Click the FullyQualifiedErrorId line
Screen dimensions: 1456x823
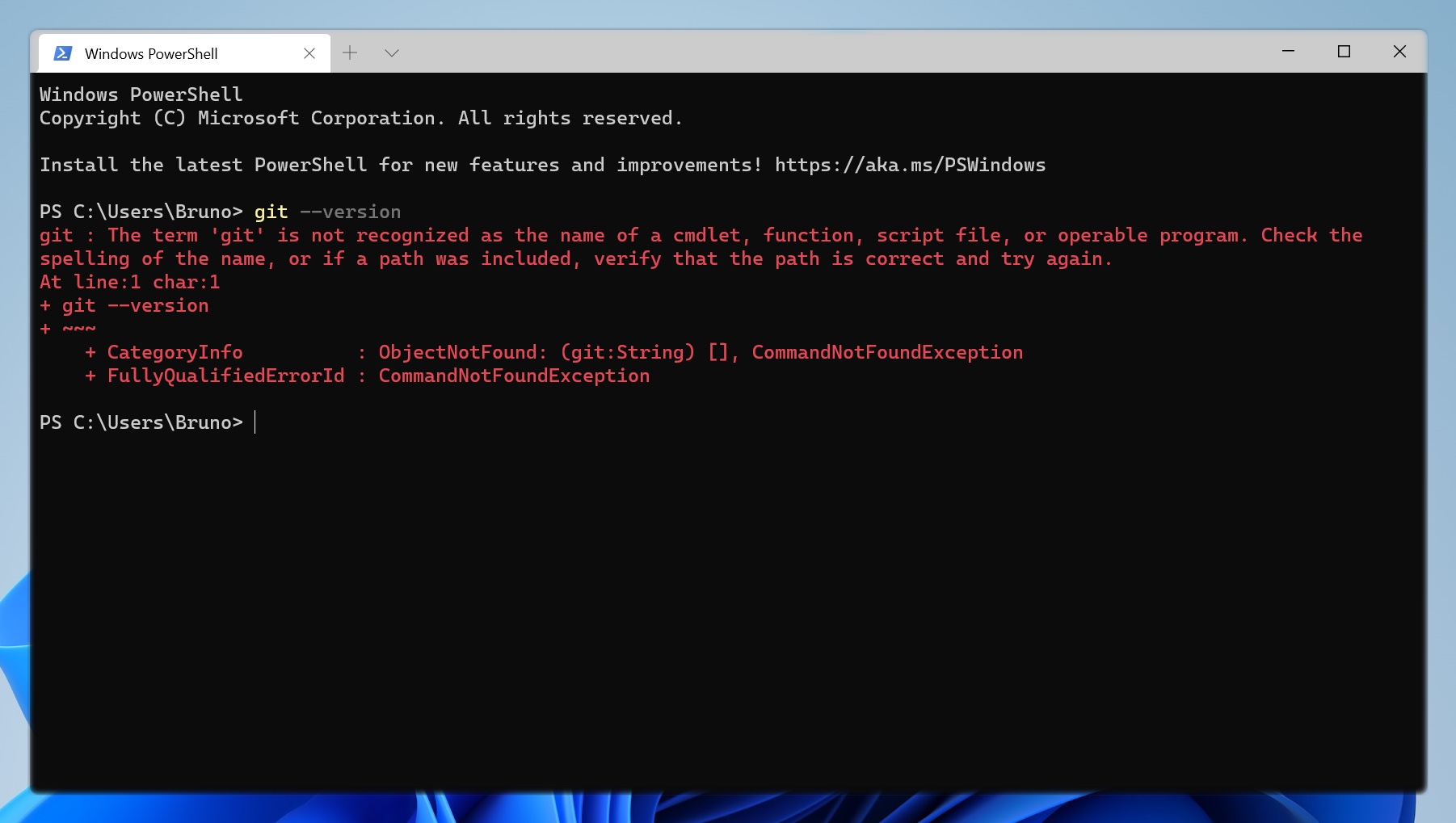225,375
